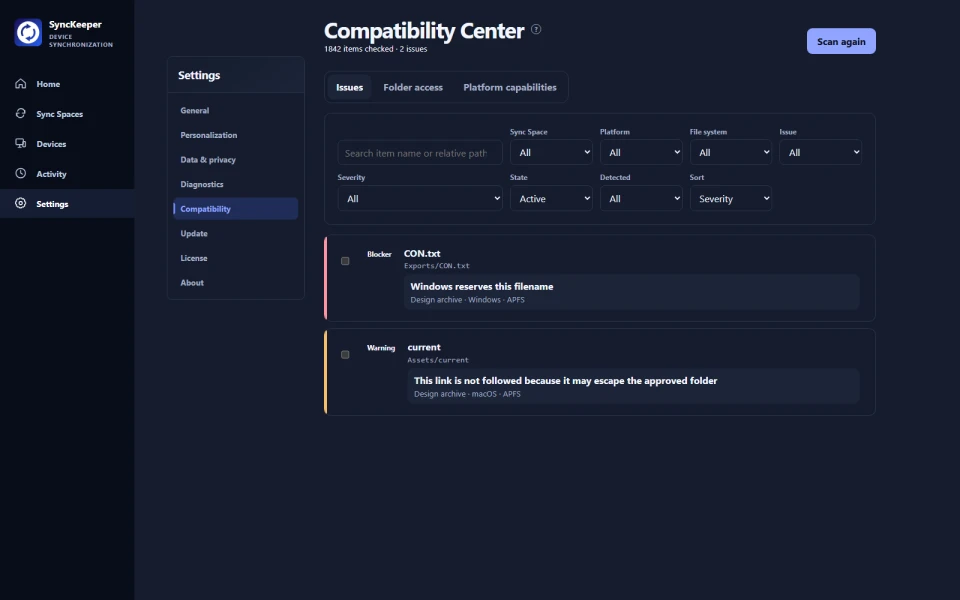Image resolution: width=960 pixels, height=600 pixels.
Task: Click '1842 items checked · 2 issues' summary
Action: click(375, 49)
